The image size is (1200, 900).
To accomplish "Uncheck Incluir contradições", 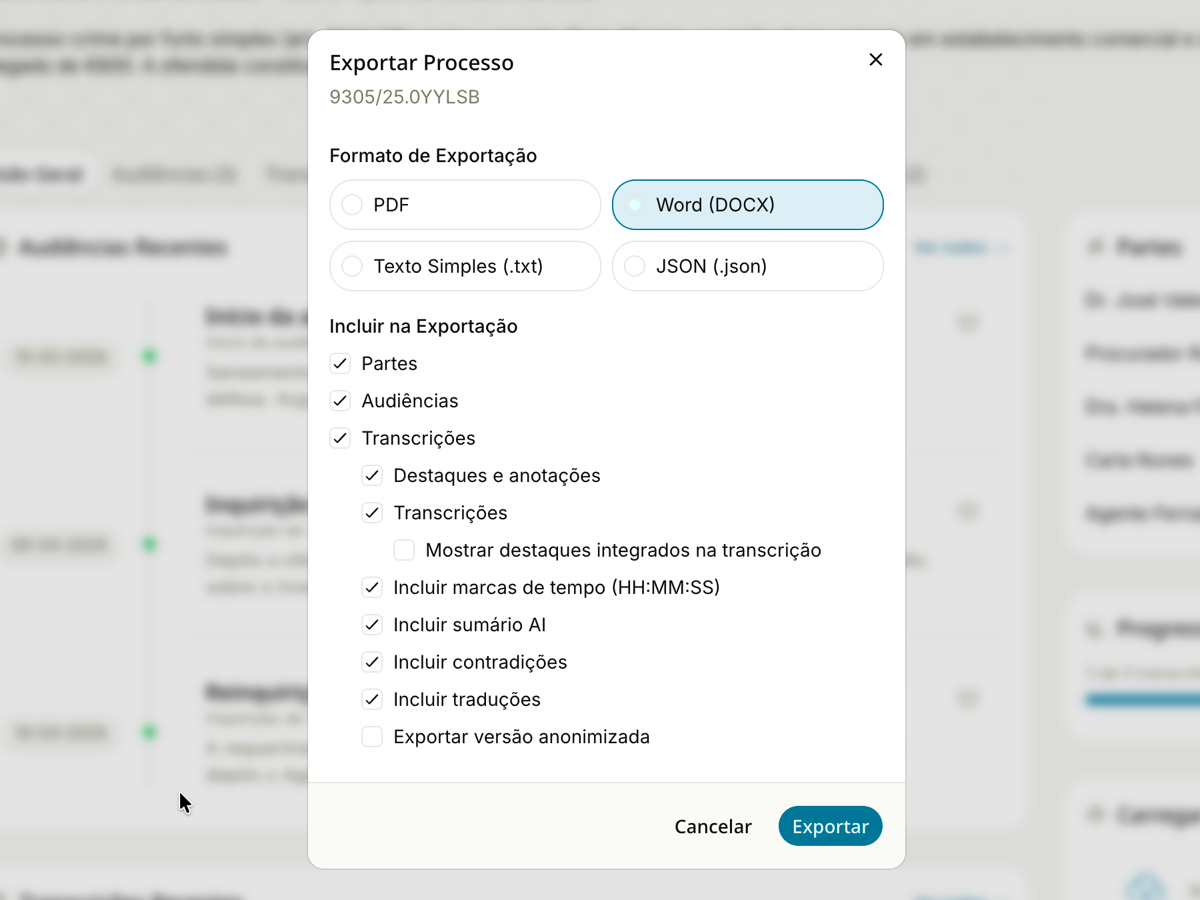I will [372, 662].
